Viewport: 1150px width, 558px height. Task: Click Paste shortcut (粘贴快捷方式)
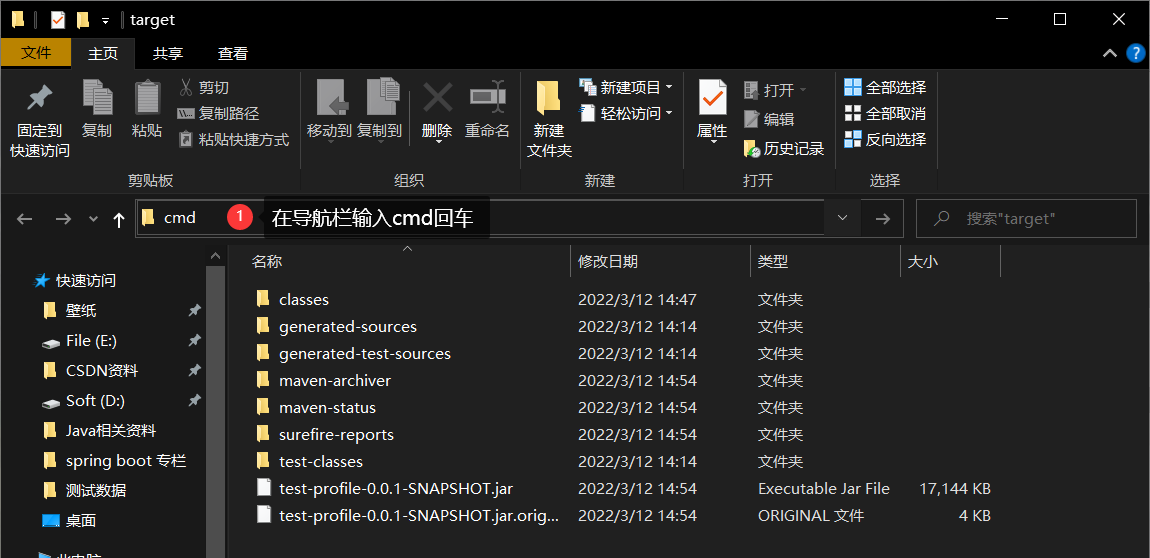[x=234, y=139]
